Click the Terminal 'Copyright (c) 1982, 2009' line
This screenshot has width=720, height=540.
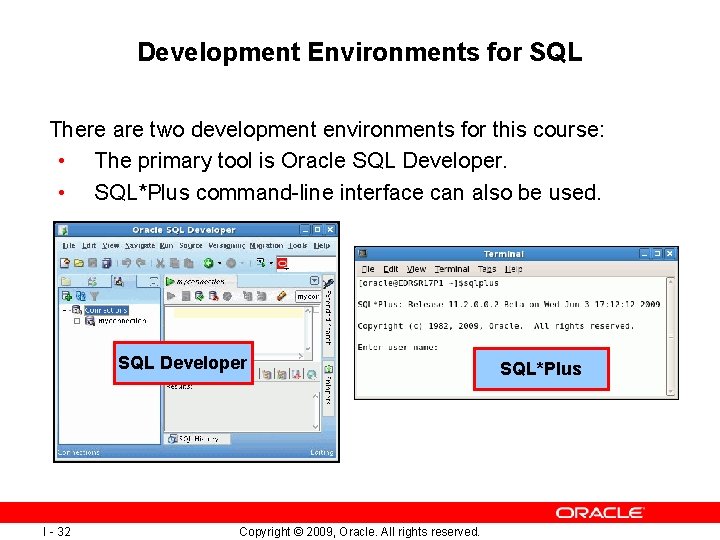[495, 326]
